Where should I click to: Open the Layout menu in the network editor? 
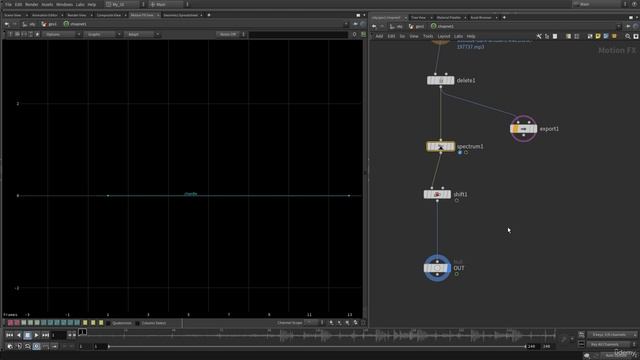pyautogui.click(x=444, y=36)
